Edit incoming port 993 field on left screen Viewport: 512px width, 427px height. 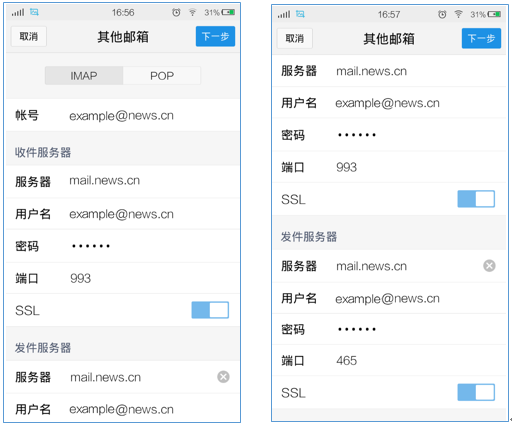click(x=123, y=278)
